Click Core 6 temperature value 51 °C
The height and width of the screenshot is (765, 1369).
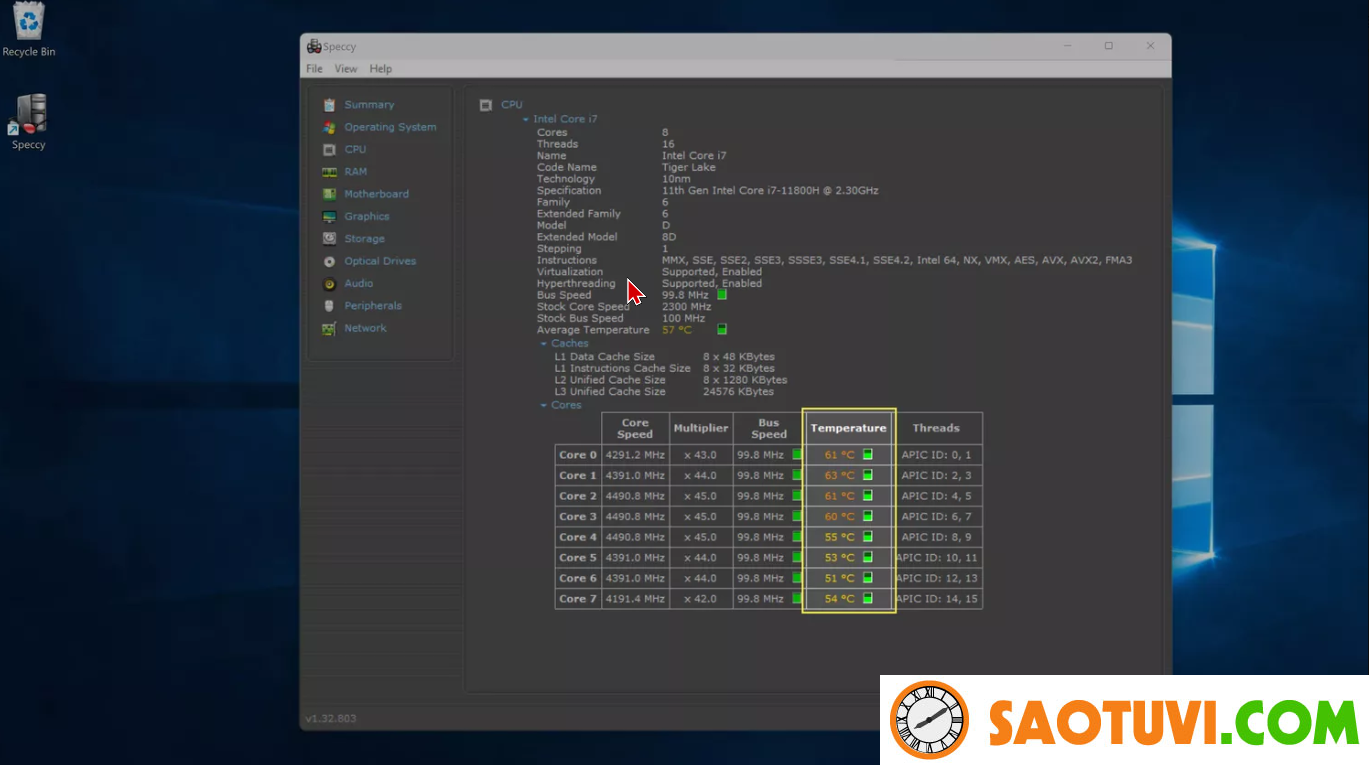click(x=840, y=578)
